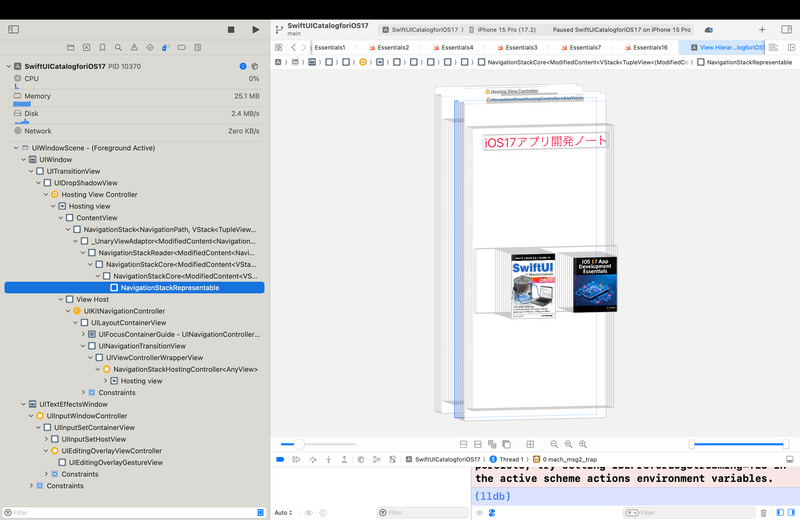Click the Debug View Hierarchy icon
The image size is (800, 520).
click(361, 459)
